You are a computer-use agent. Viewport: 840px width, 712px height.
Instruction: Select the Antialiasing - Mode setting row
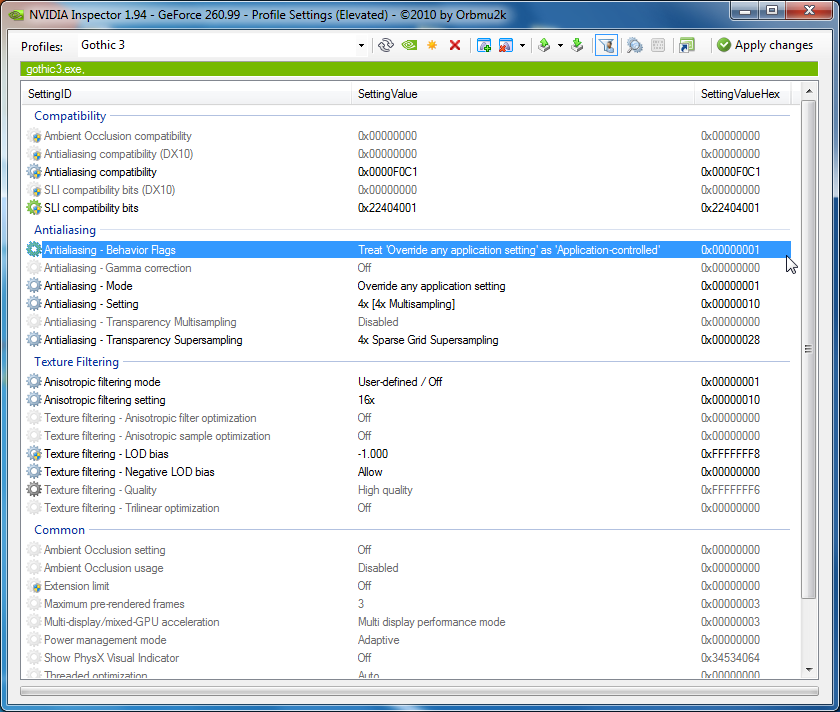[92, 286]
